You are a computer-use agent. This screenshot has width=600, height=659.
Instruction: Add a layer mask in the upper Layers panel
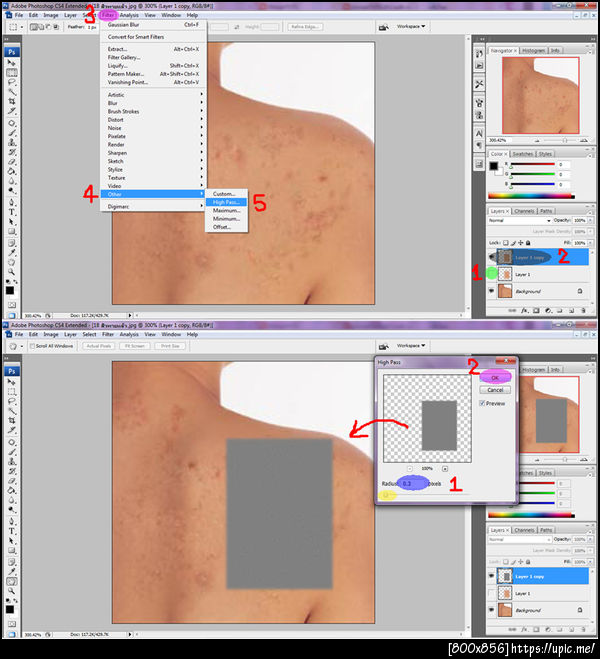coord(536,311)
